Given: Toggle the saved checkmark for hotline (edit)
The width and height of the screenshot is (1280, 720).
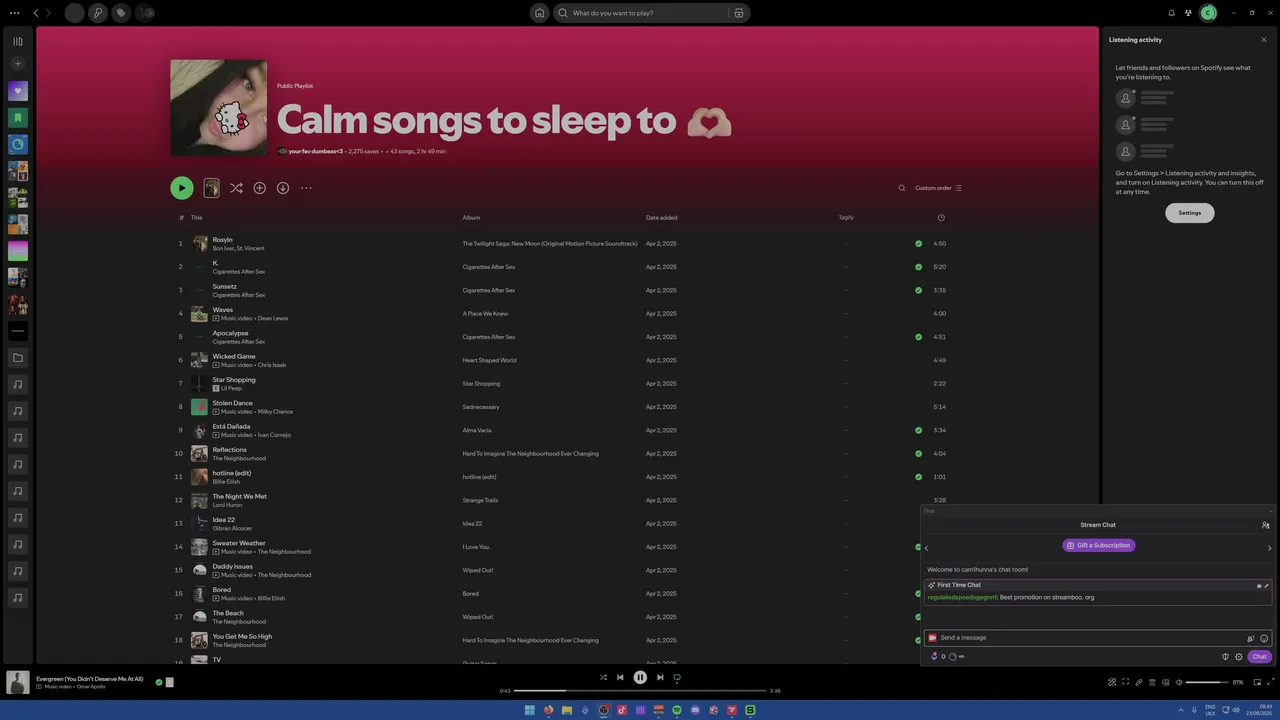Looking at the screenshot, I should click(x=918, y=477).
